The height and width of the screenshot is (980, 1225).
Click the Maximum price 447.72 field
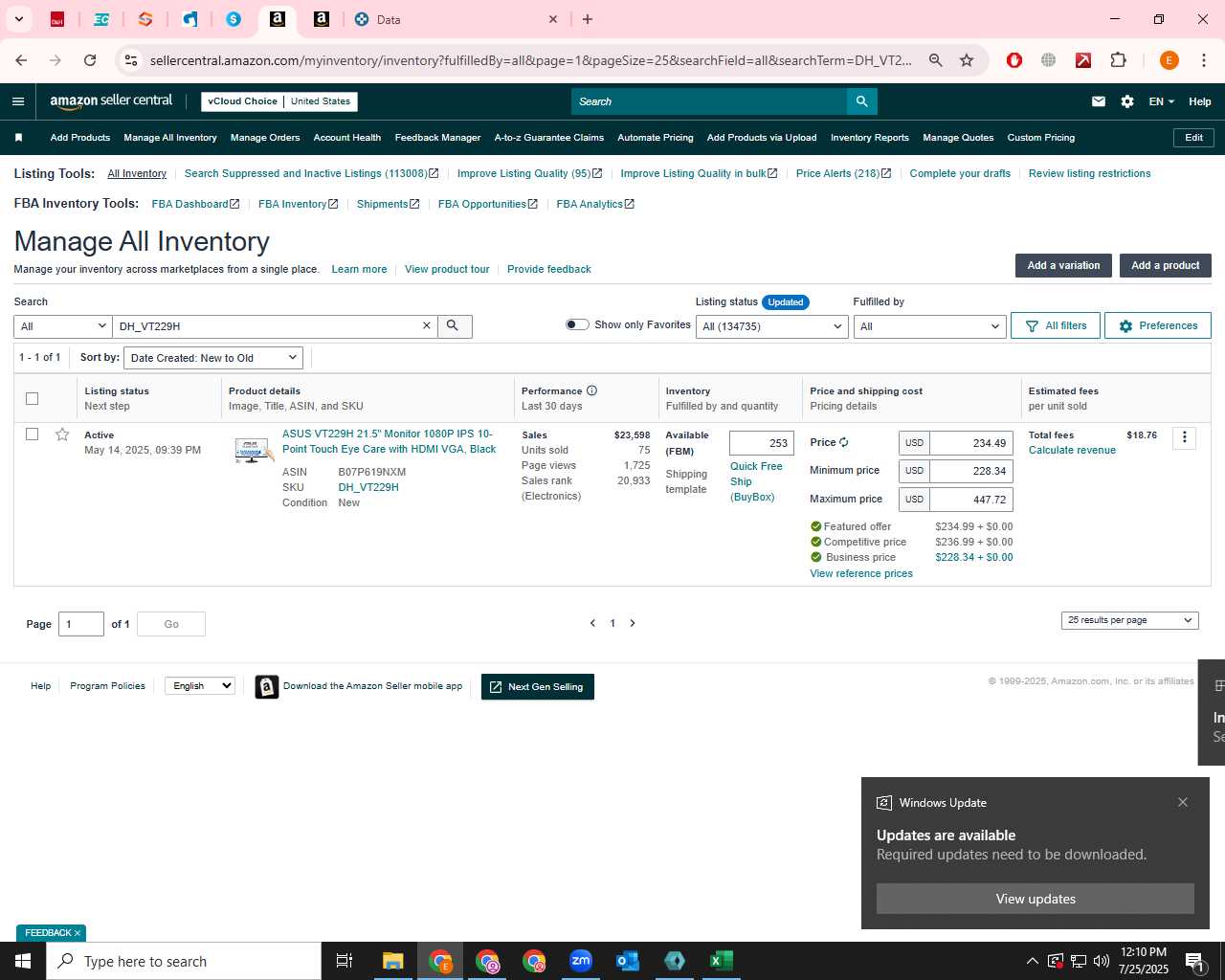pyautogui.click(x=971, y=500)
